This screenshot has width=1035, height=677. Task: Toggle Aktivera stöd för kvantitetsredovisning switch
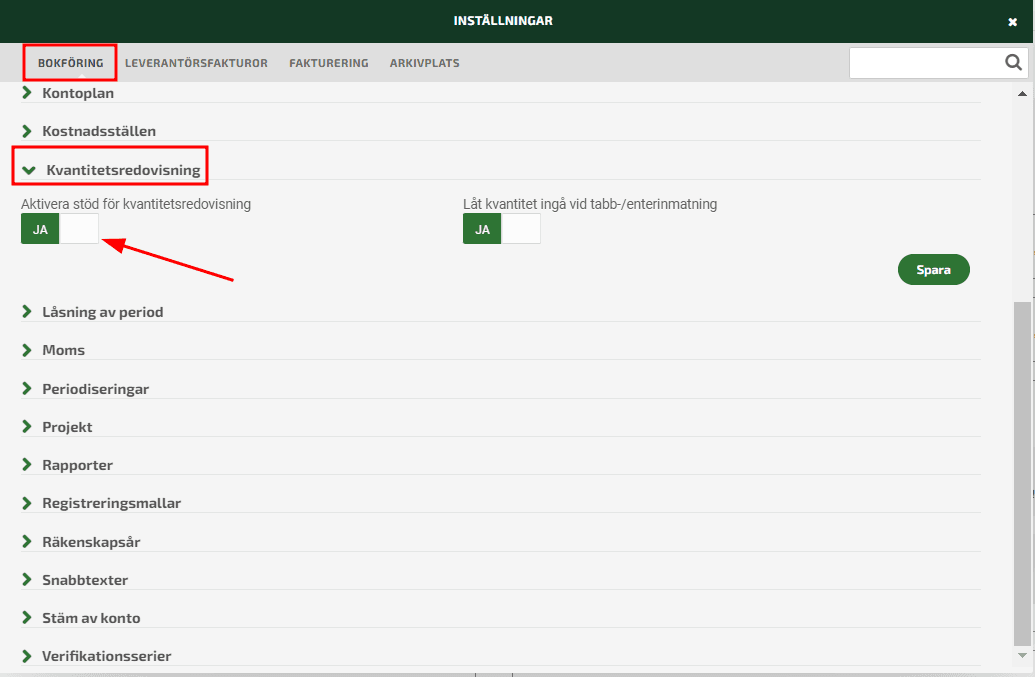(60, 229)
